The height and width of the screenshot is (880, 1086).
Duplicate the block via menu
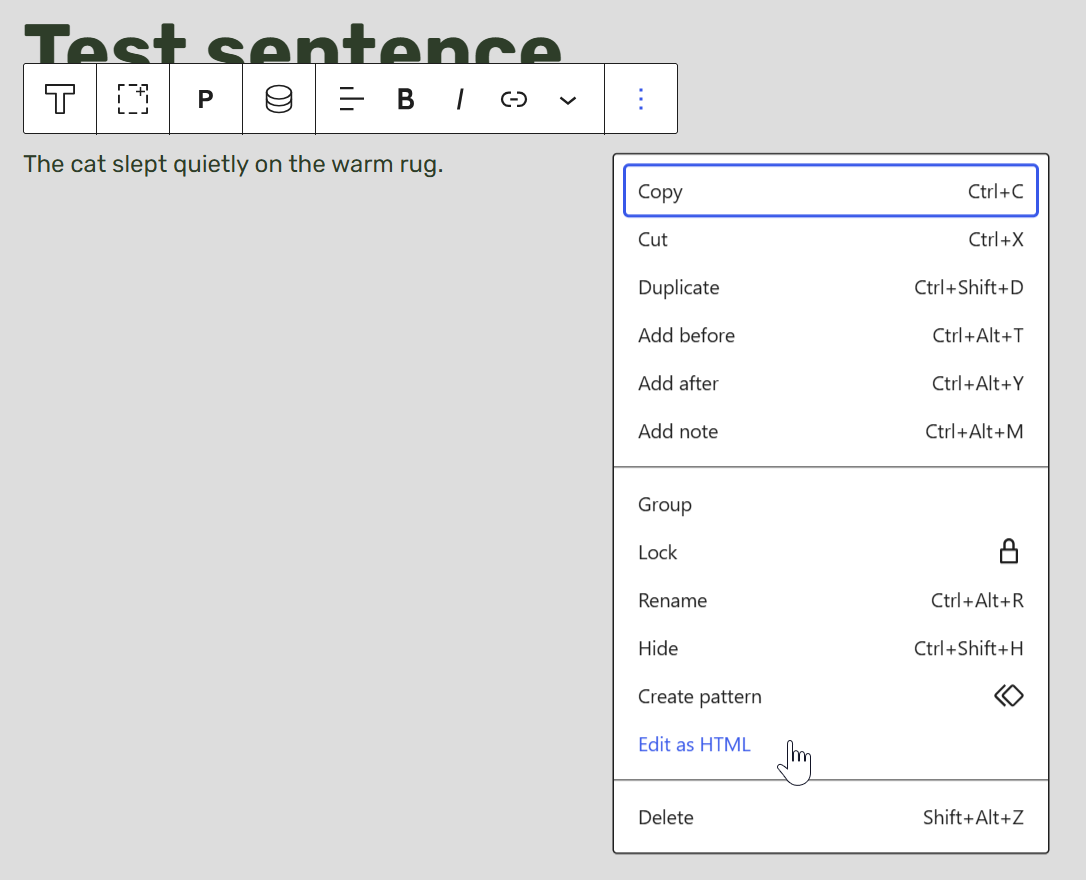click(831, 287)
